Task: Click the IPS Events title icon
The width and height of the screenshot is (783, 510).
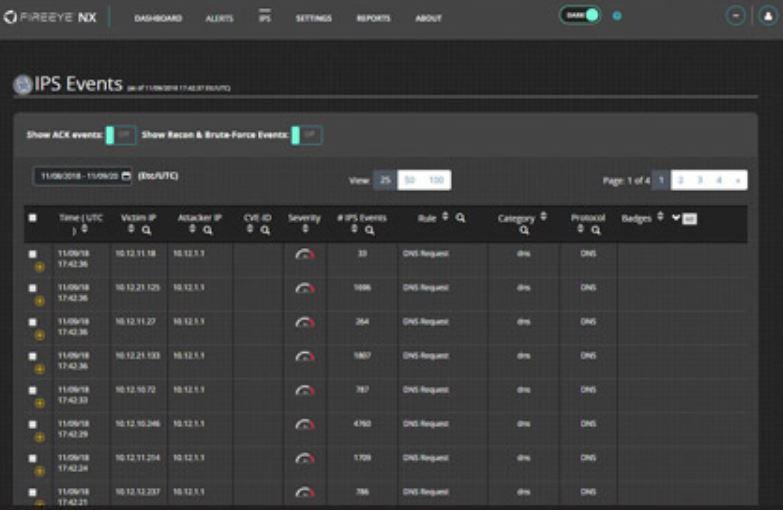Action: (x=22, y=84)
